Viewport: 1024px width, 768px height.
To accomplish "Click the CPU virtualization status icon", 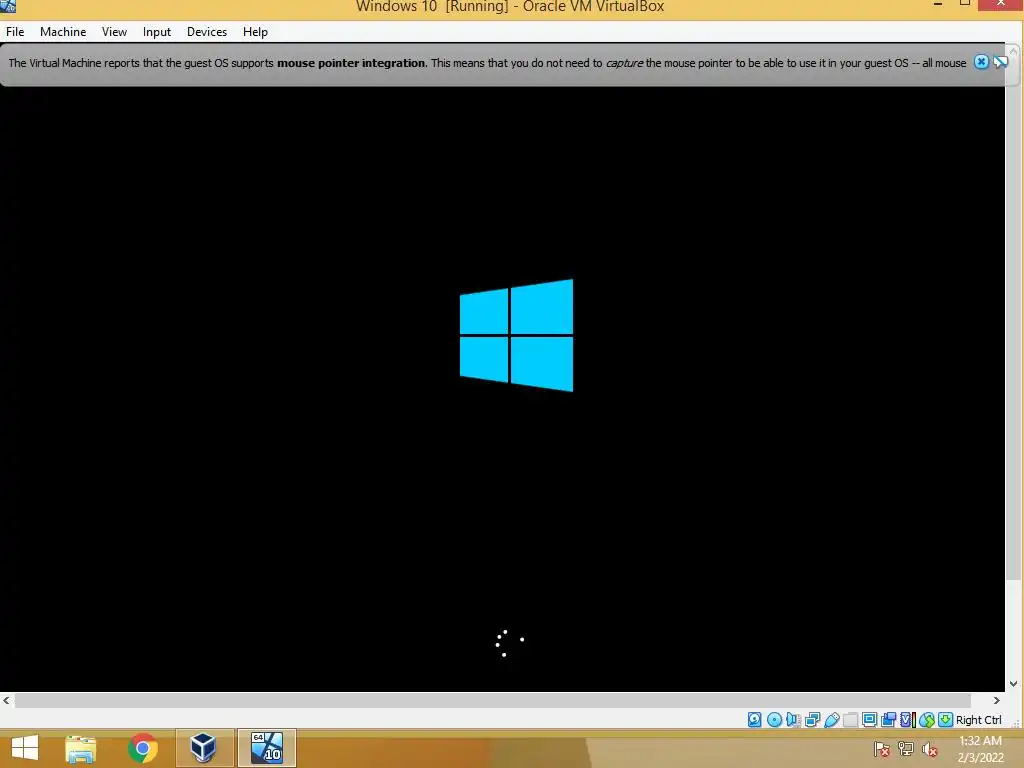I will pyautogui.click(x=908, y=720).
